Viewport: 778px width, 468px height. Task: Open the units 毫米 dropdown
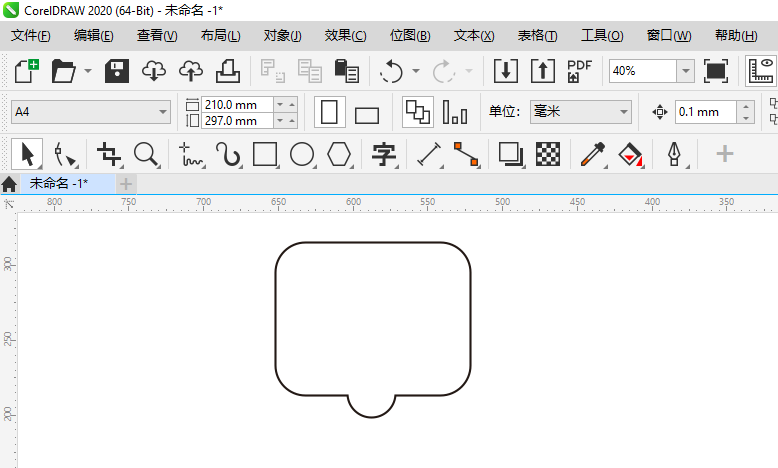624,112
